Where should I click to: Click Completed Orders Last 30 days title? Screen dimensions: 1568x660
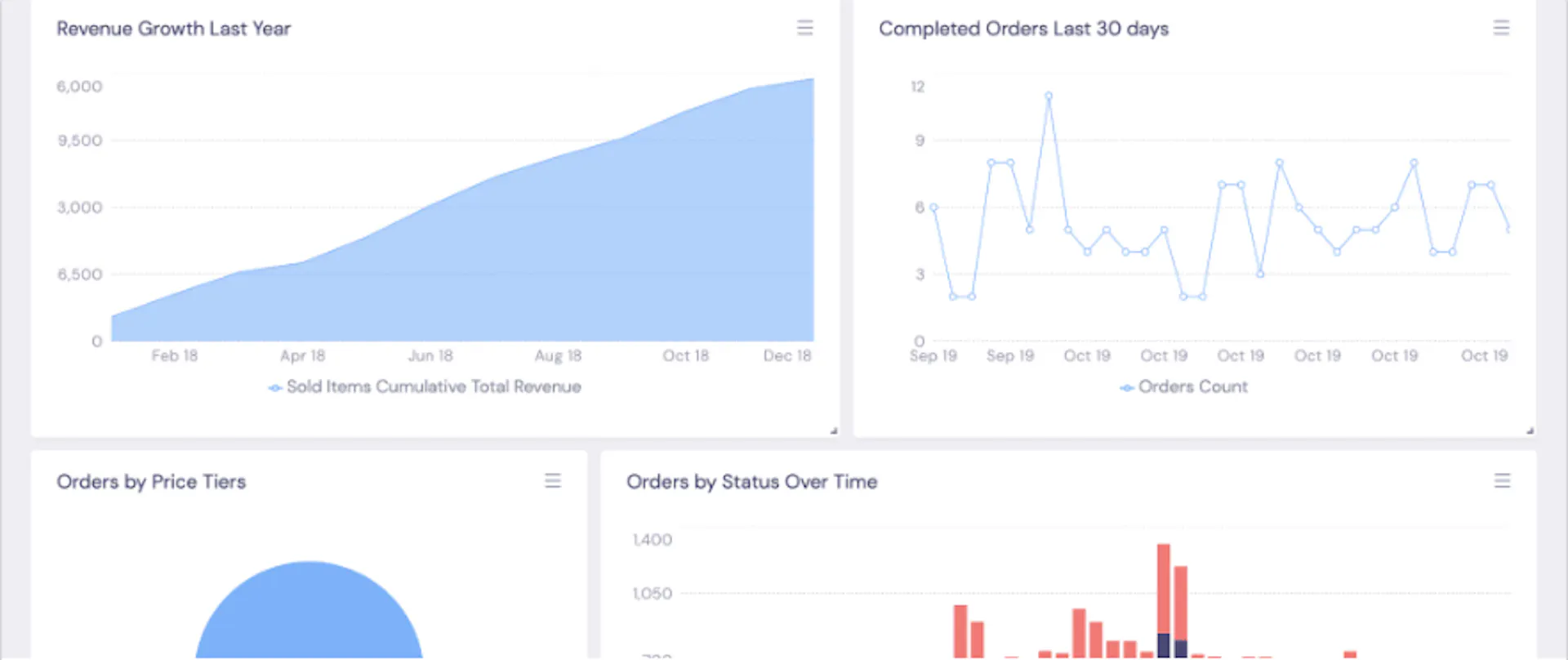pos(1023,29)
